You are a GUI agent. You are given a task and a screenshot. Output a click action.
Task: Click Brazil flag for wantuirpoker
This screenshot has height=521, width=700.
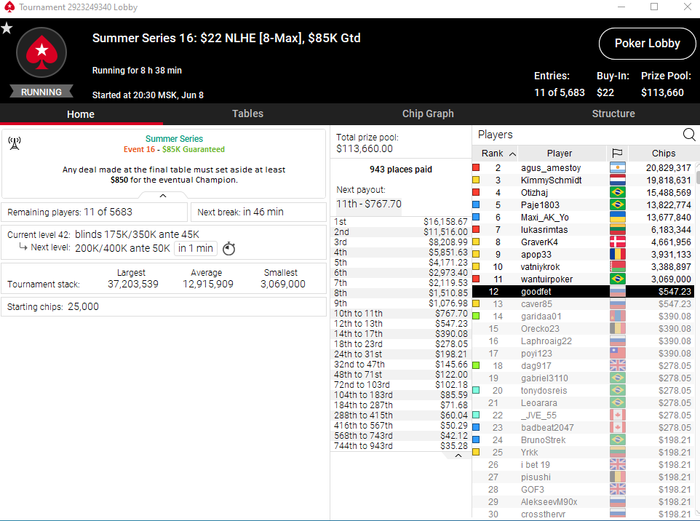[x=617, y=279]
